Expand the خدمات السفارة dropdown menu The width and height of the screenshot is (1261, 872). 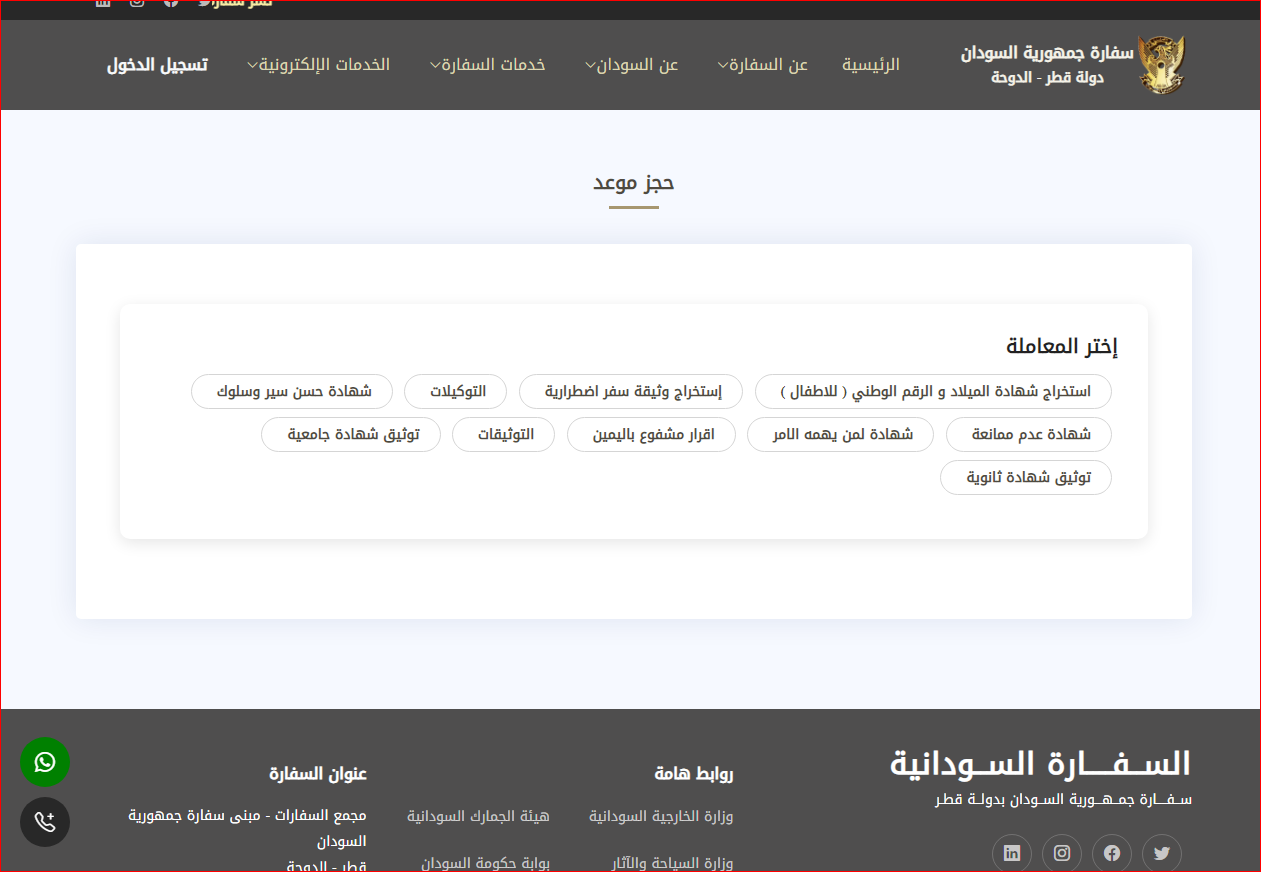click(x=487, y=65)
